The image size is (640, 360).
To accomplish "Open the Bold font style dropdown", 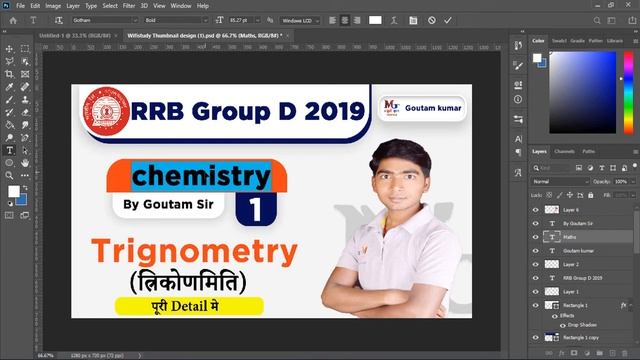I will click(205, 20).
